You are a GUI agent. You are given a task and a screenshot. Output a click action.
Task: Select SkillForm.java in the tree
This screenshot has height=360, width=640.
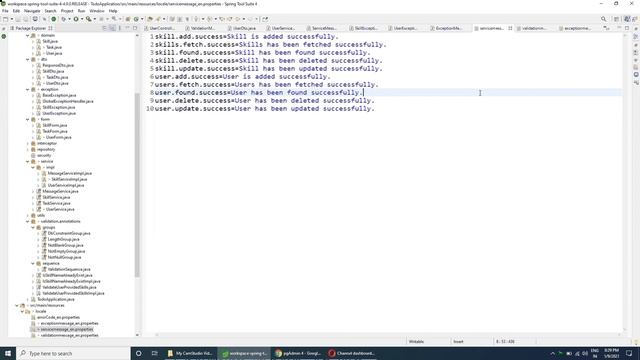[55, 125]
